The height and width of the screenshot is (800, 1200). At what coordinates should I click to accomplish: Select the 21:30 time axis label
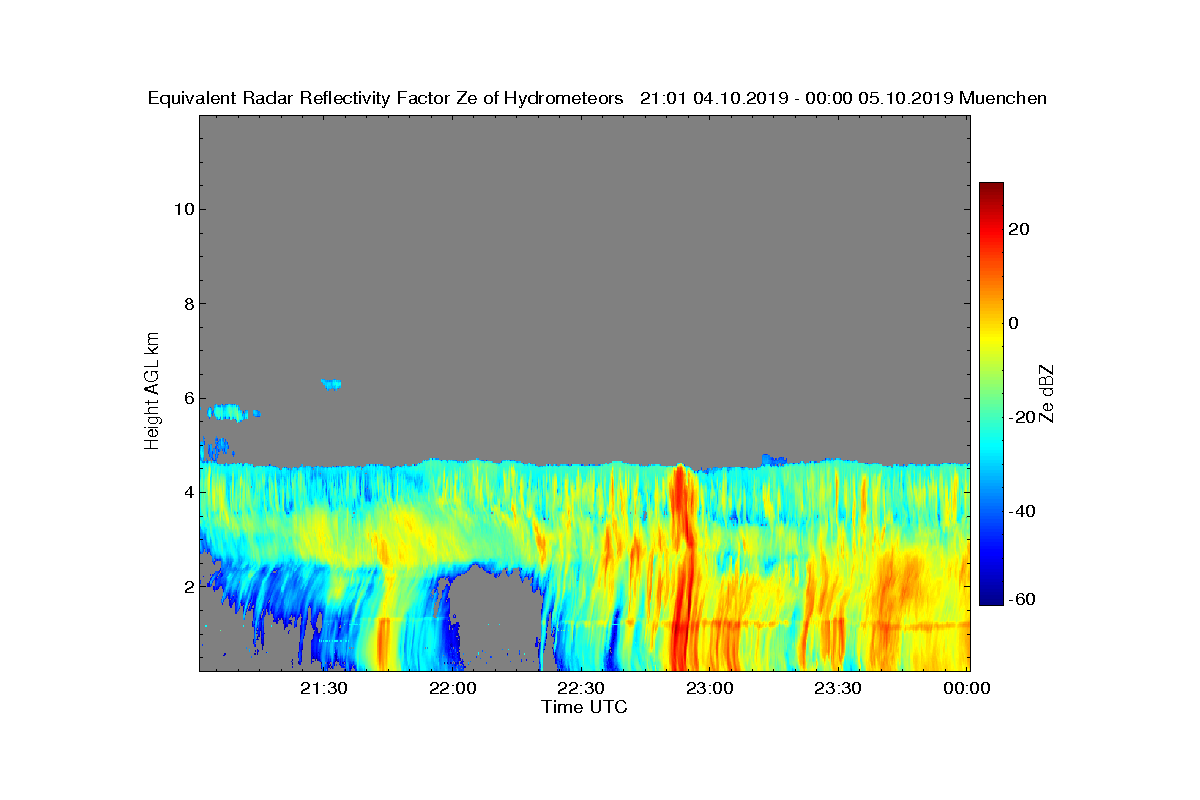(x=324, y=689)
